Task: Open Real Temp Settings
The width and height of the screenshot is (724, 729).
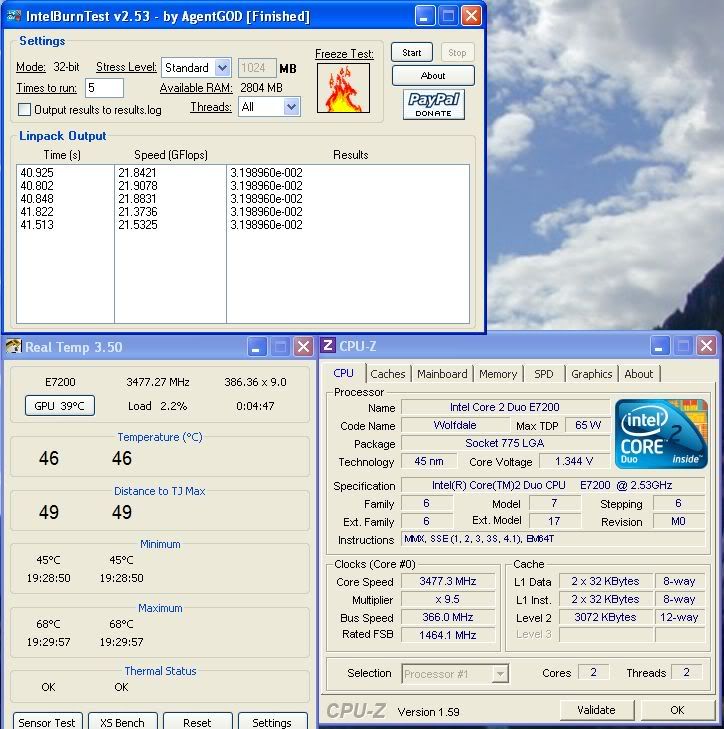Action: (x=272, y=722)
